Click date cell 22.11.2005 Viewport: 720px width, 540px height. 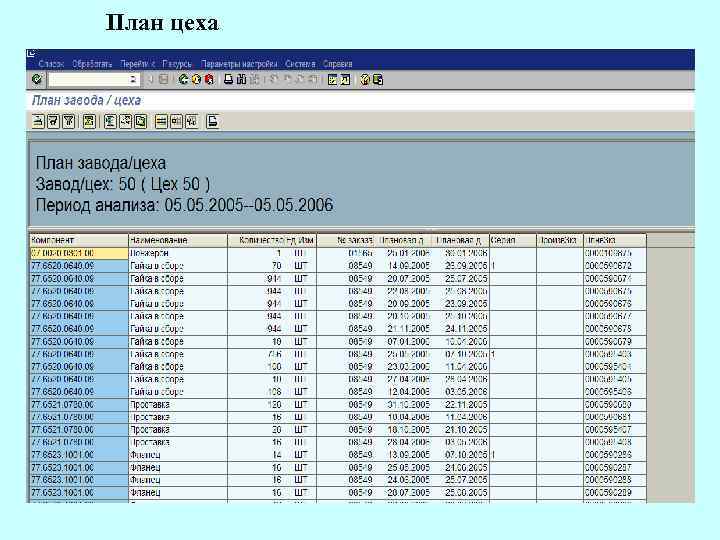pyautogui.click(x=460, y=405)
